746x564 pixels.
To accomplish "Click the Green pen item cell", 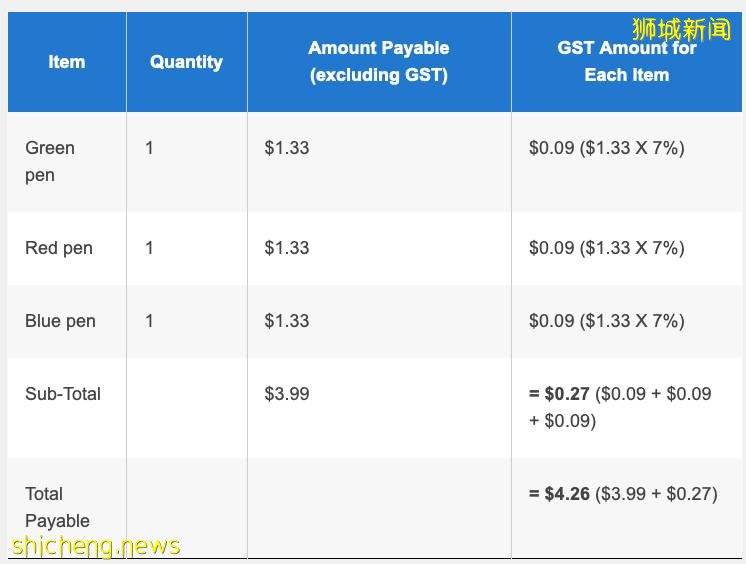I will [50, 161].
